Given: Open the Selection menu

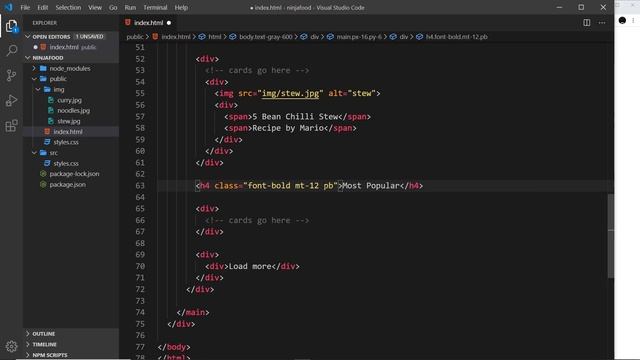Looking at the screenshot, I should tap(68, 7).
